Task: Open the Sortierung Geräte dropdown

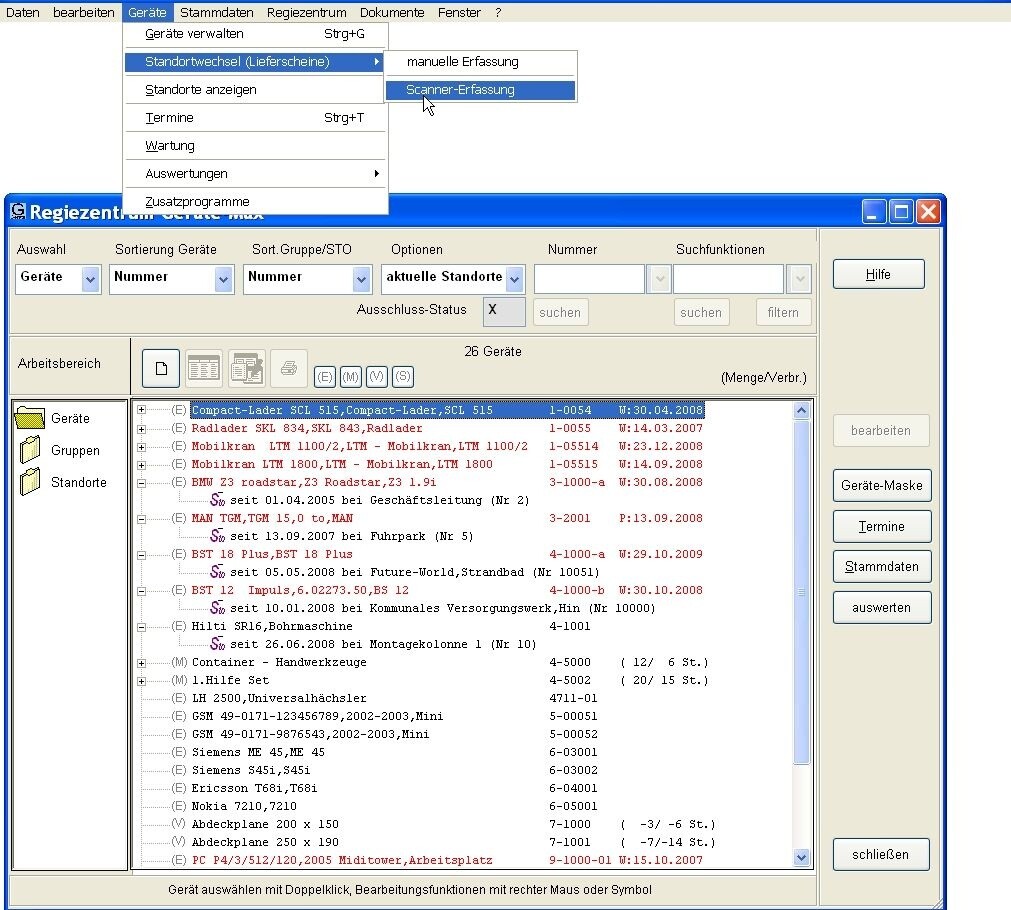Action: tap(223, 279)
